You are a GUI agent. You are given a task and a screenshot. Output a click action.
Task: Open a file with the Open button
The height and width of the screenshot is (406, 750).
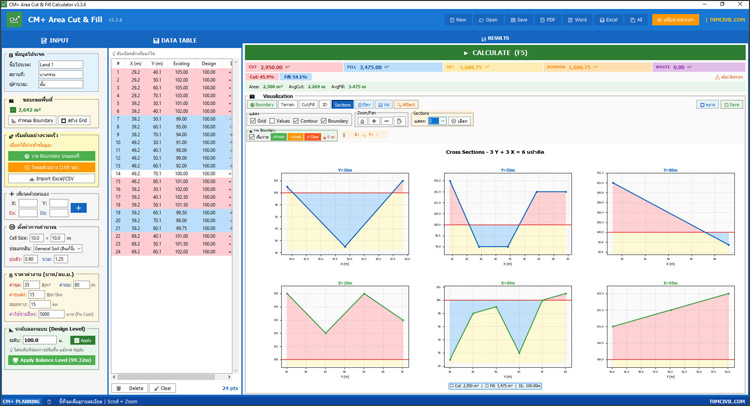pyautogui.click(x=487, y=19)
